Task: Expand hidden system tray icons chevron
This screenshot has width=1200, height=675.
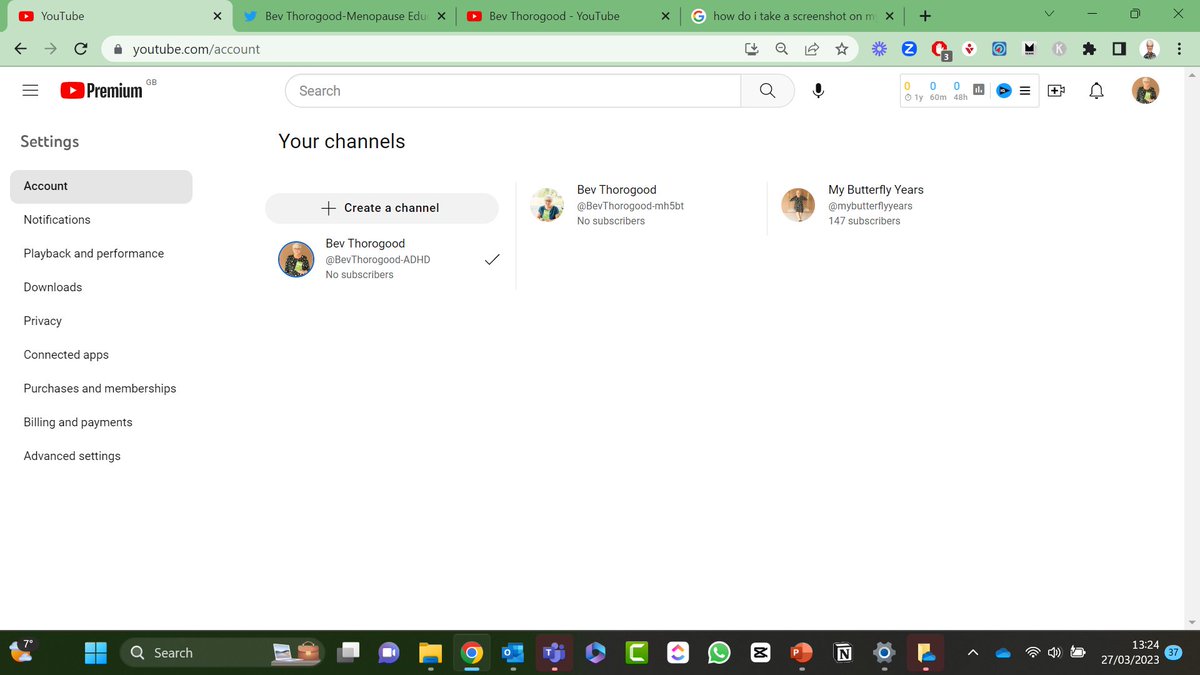Action: click(x=972, y=653)
